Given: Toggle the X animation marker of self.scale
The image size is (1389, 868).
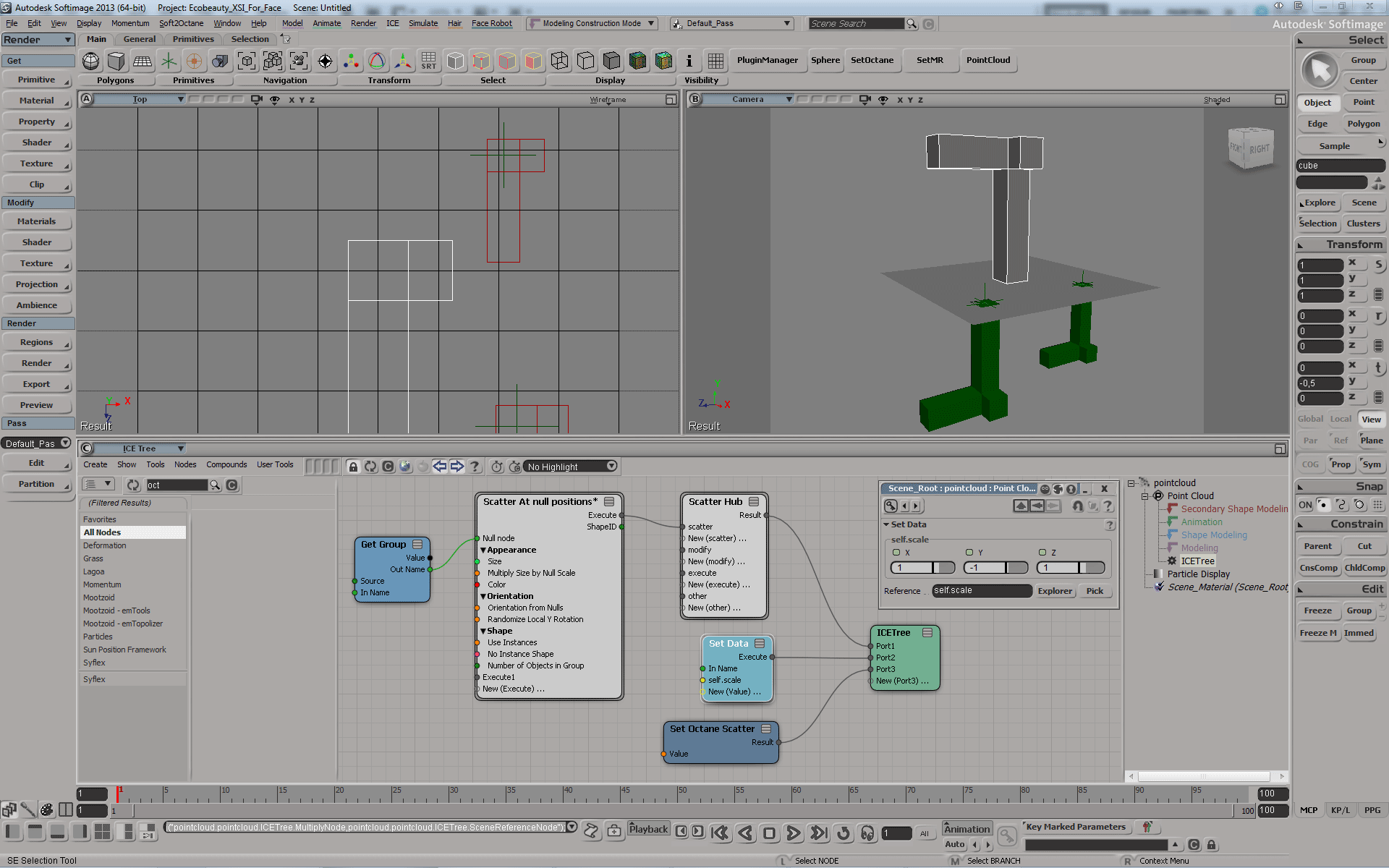Looking at the screenshot, I should coord(896,553).
